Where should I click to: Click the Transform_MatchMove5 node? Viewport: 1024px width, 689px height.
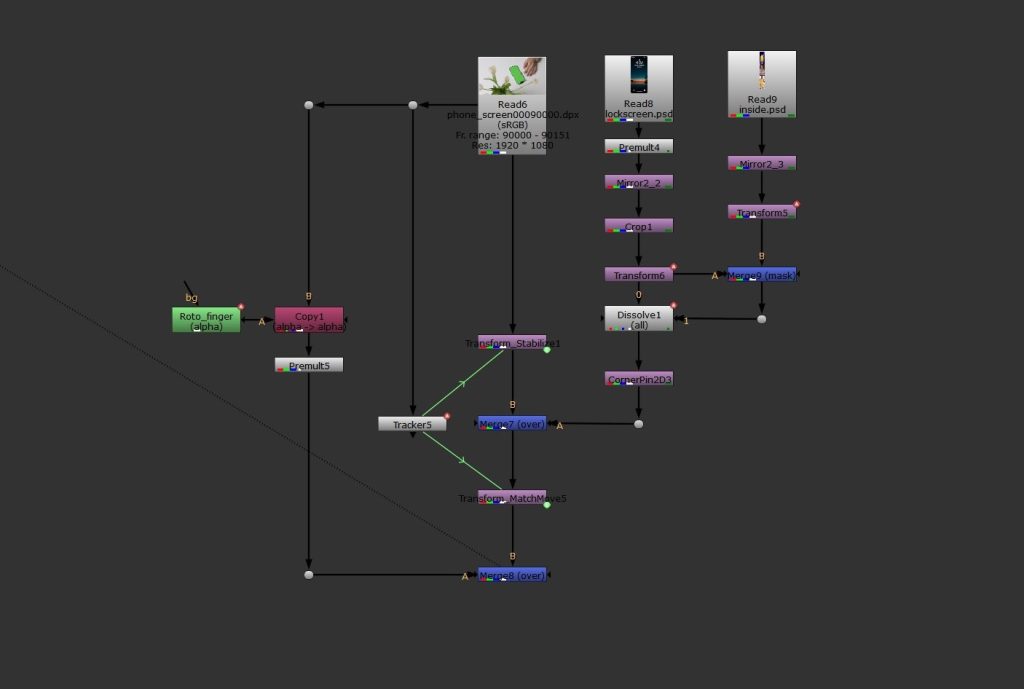pyautogui.click(x=512, y=498)
